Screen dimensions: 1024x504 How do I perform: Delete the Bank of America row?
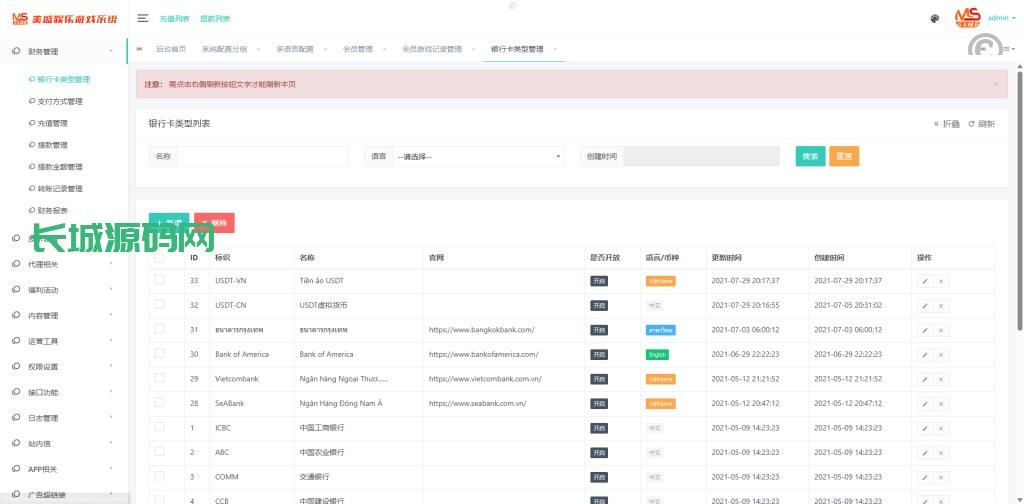(x=941, y=355)
